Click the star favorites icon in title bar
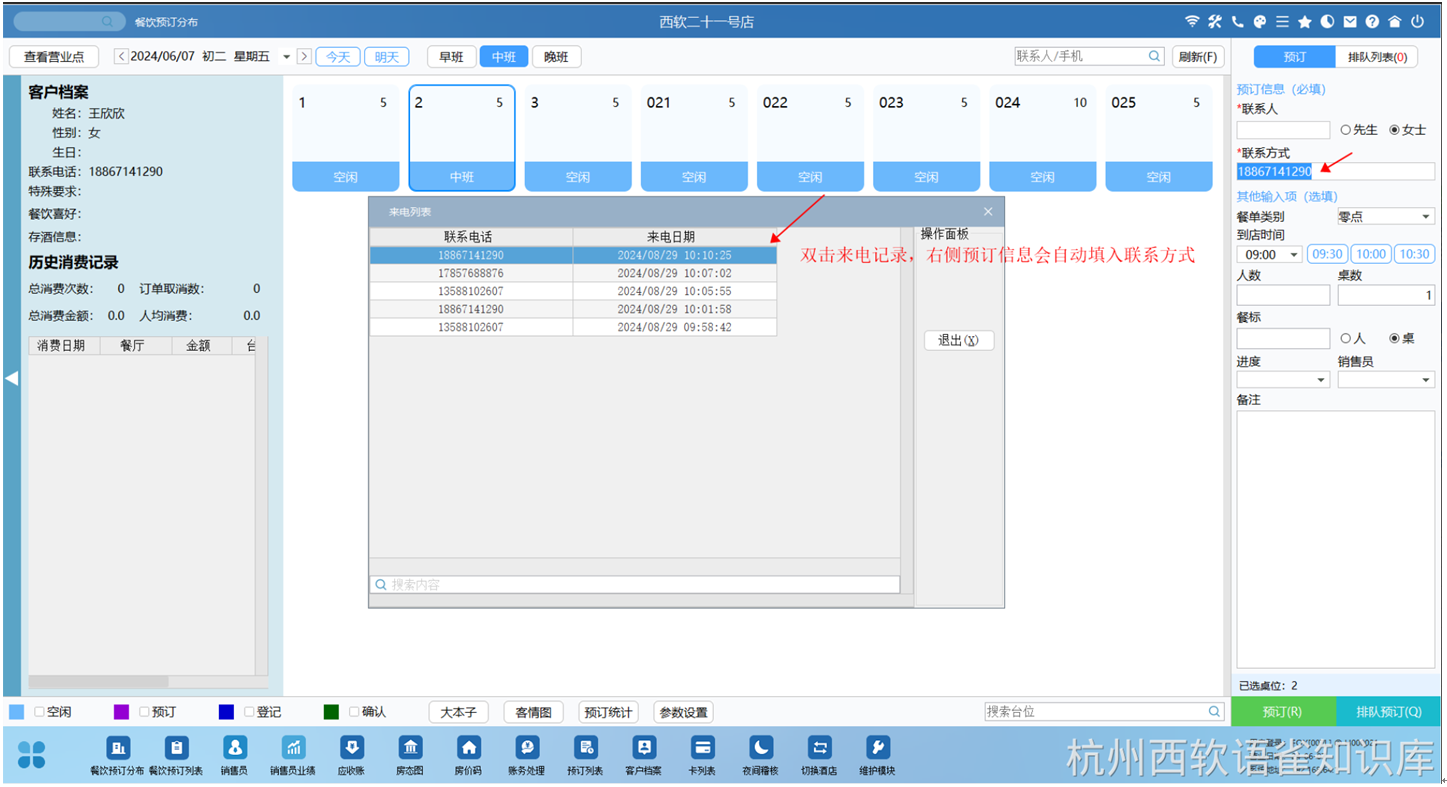1447x787 pixels. (x=1304, y=21)
